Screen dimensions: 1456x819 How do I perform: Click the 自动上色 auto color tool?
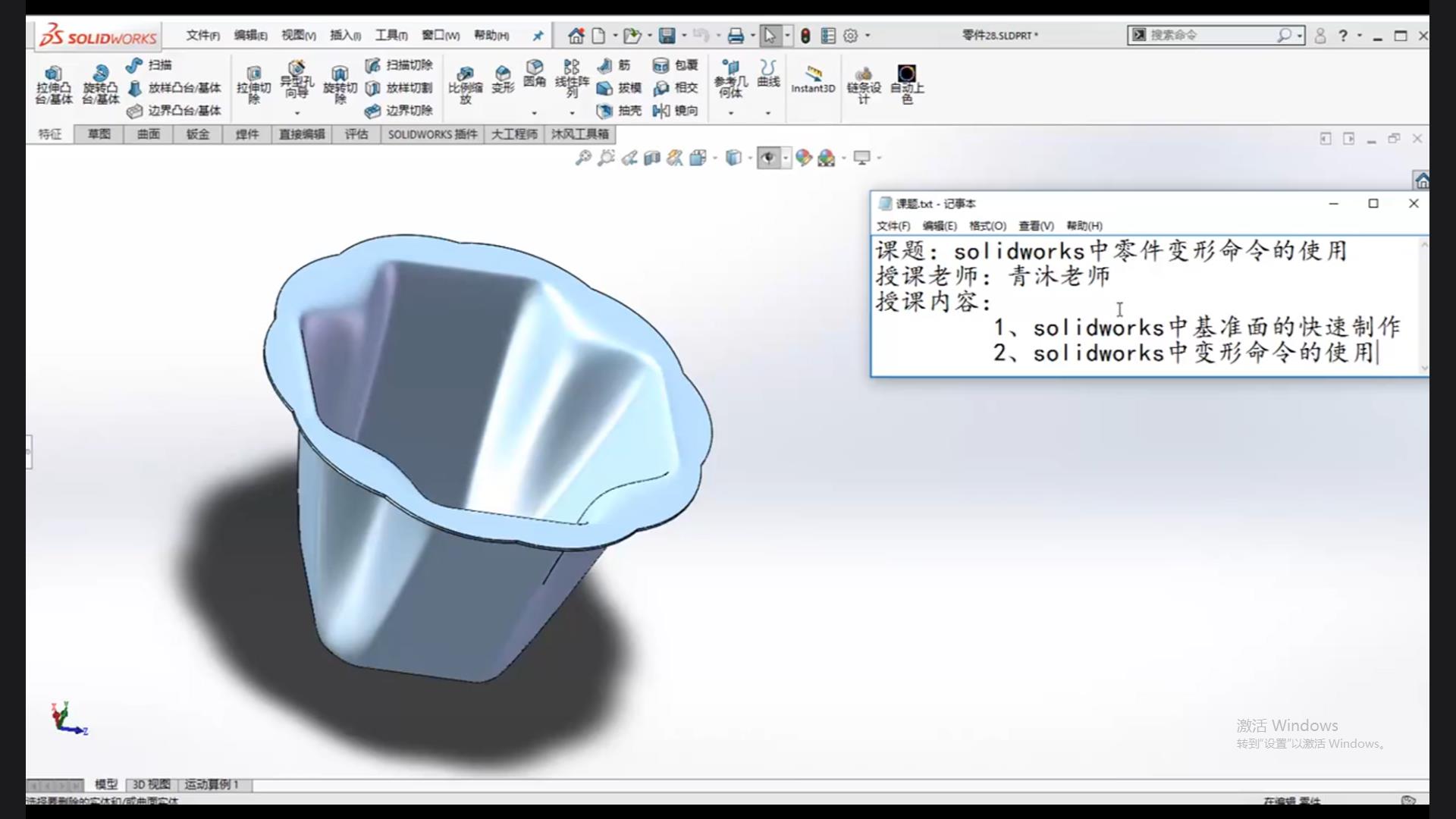click(907, 84)
